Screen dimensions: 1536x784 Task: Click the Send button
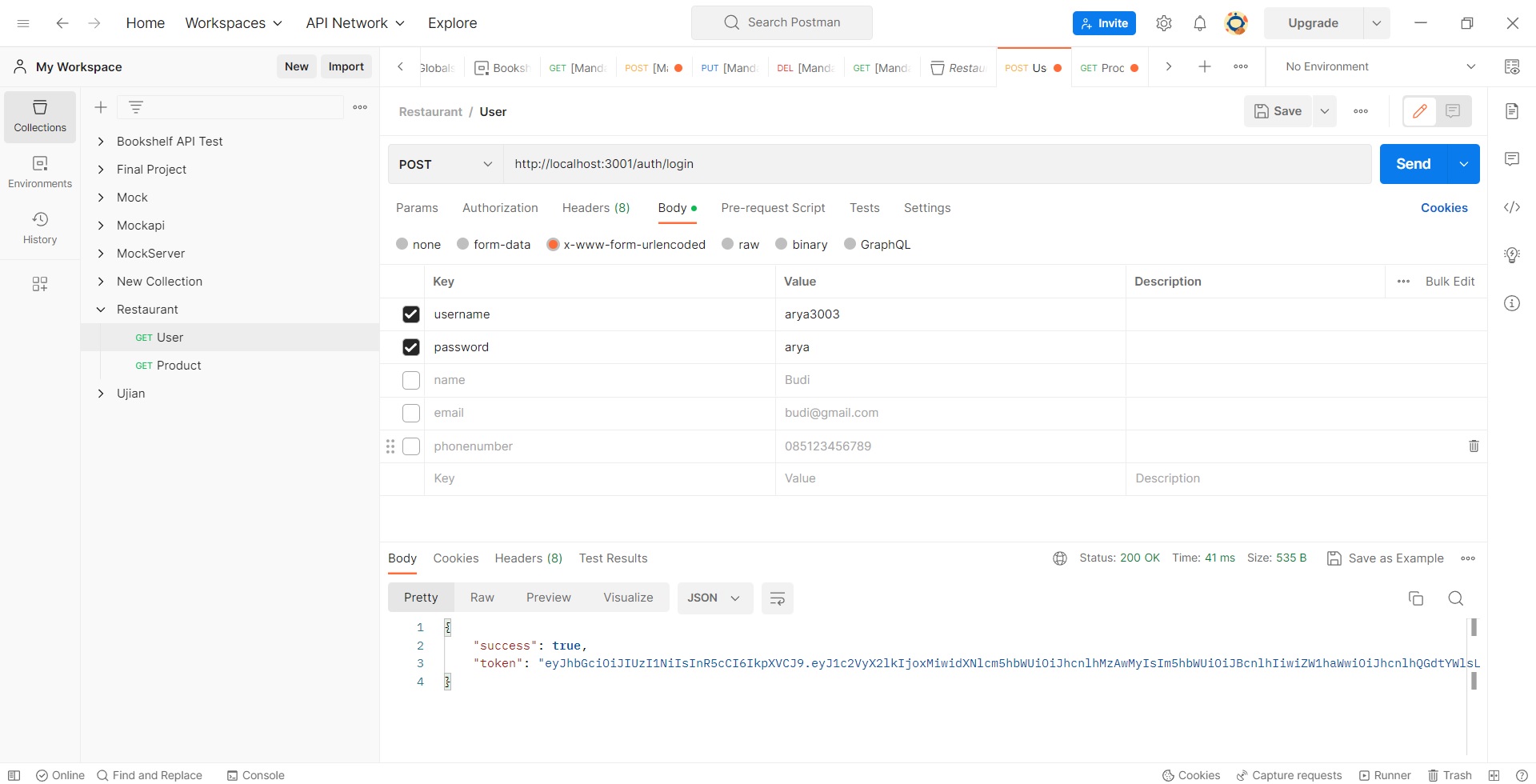tap(1414, 164)
